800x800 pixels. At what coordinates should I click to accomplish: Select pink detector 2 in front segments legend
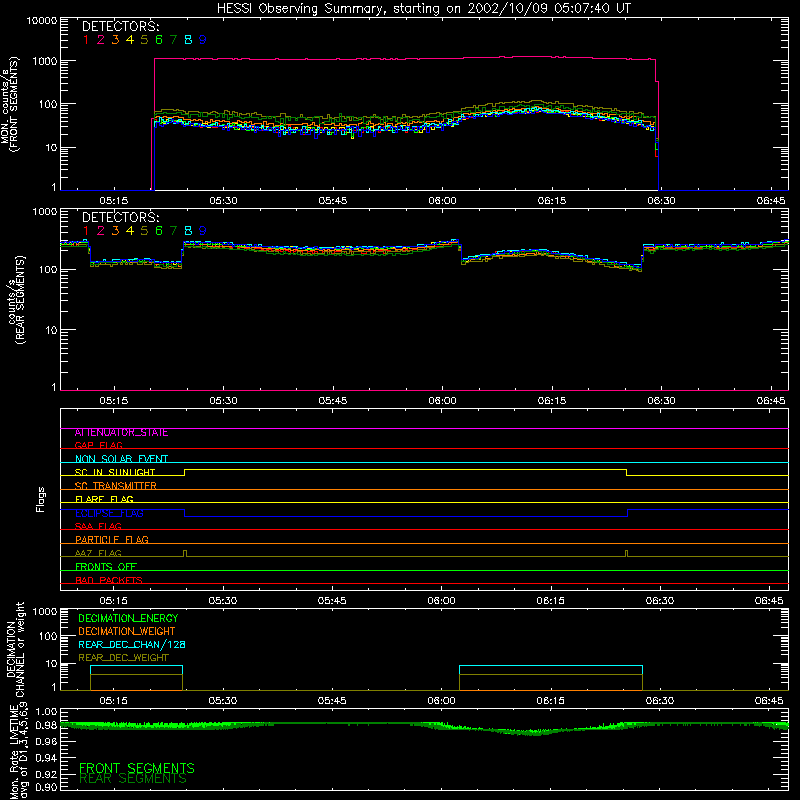[101, 40]
